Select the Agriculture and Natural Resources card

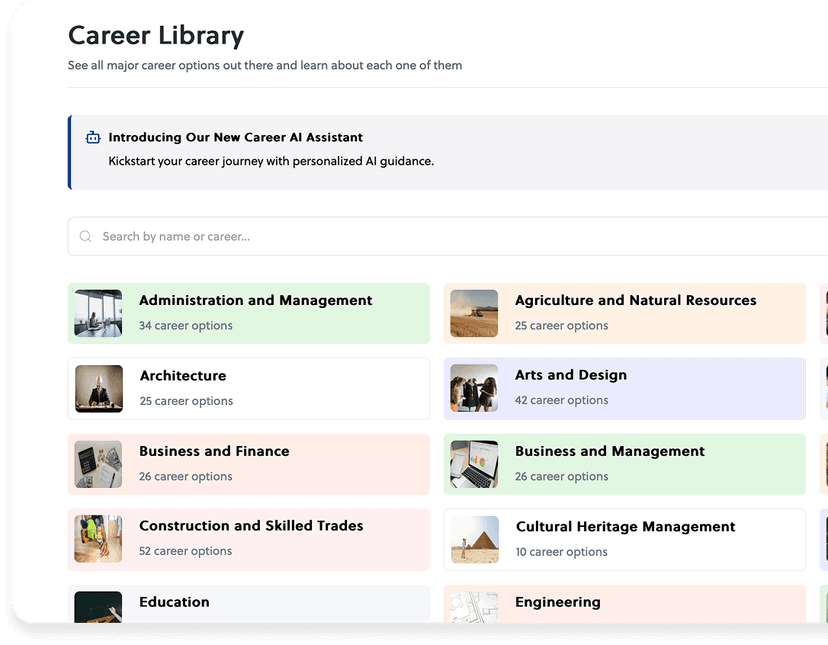point(635,300)
